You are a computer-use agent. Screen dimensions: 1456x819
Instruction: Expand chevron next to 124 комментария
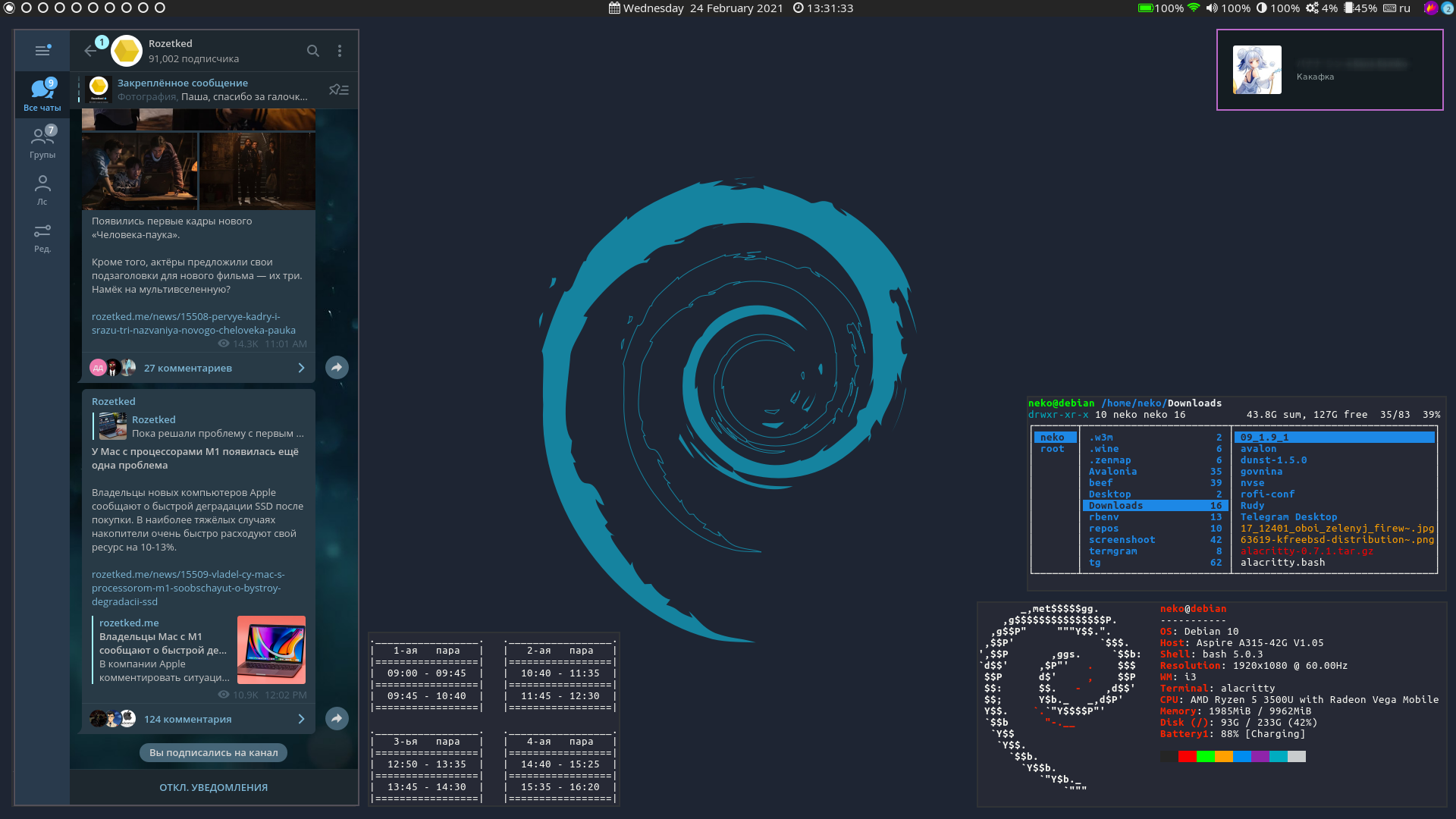coord(301,719)
